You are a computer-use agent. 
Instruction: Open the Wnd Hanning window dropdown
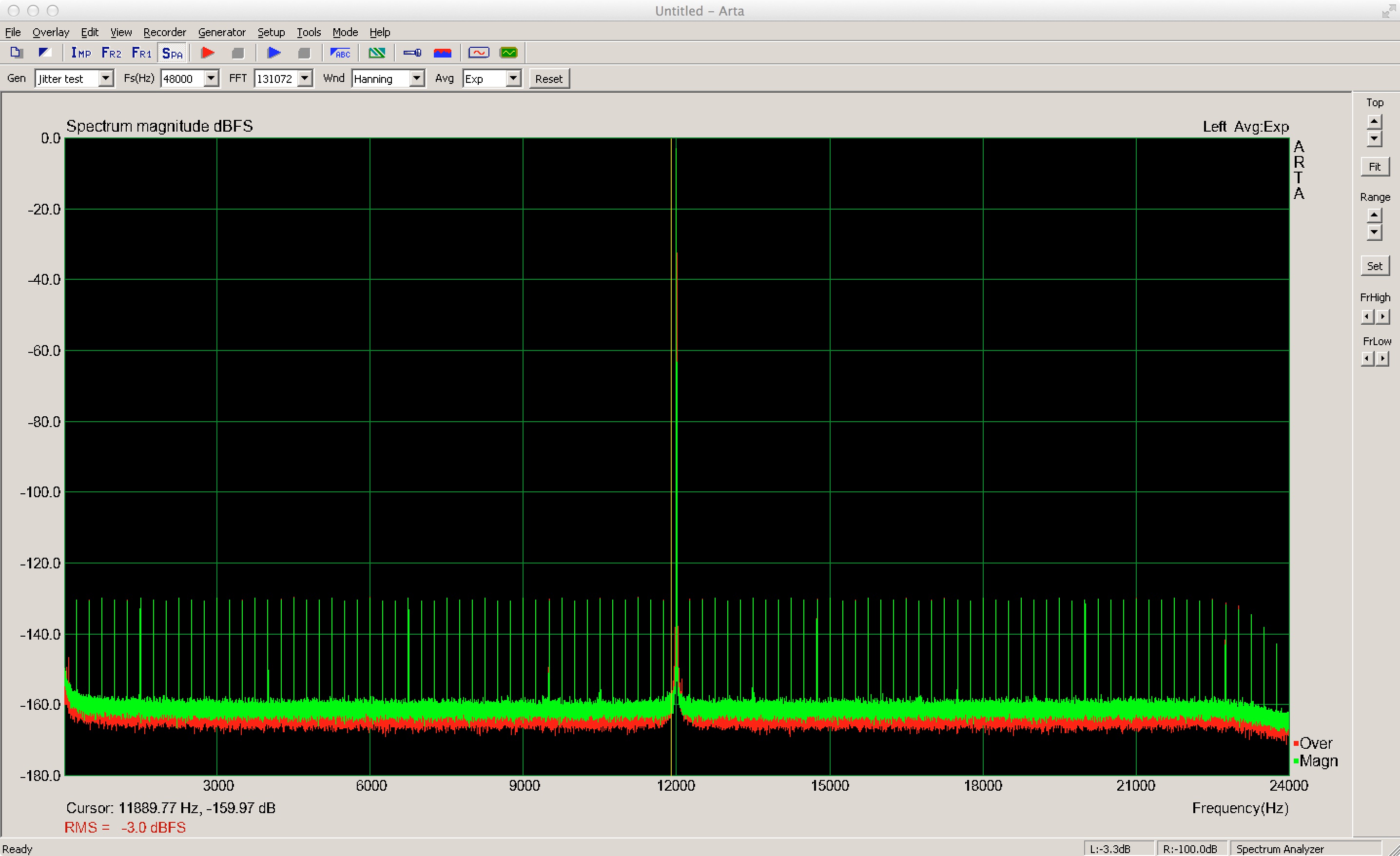pyautogui.click(x=417, y=78)
